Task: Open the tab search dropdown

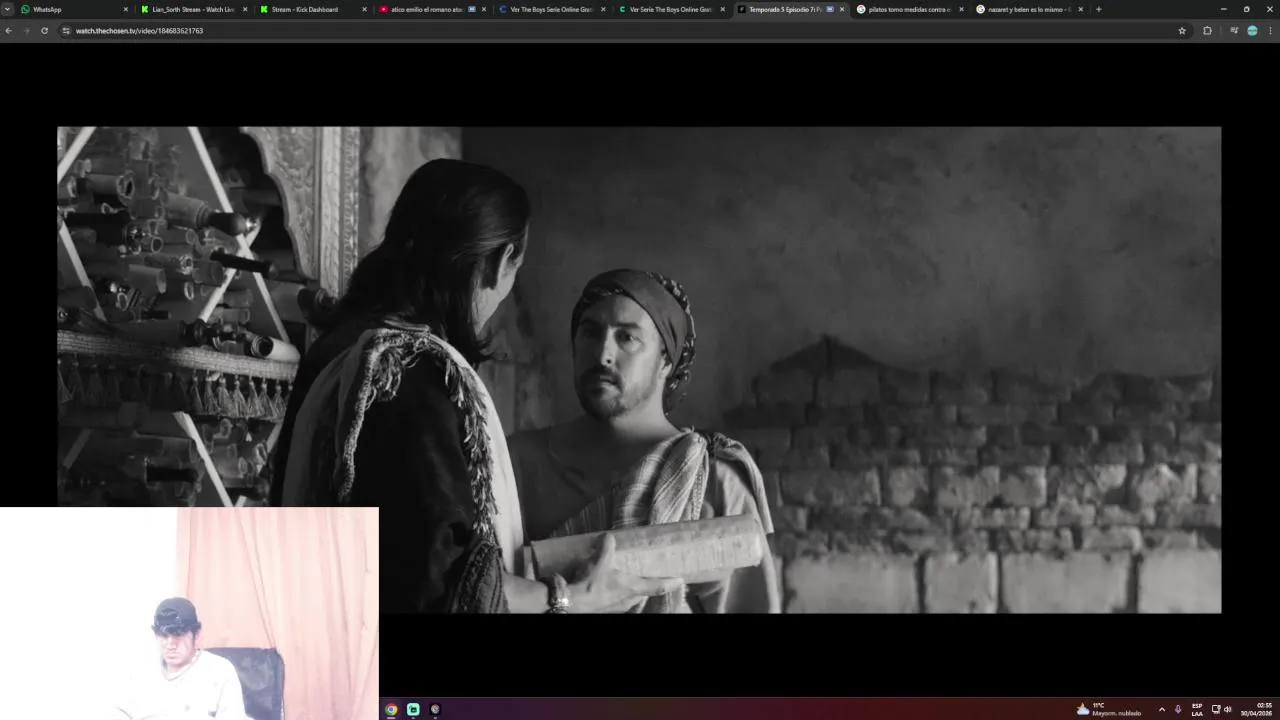Action: tap(7, 9)
